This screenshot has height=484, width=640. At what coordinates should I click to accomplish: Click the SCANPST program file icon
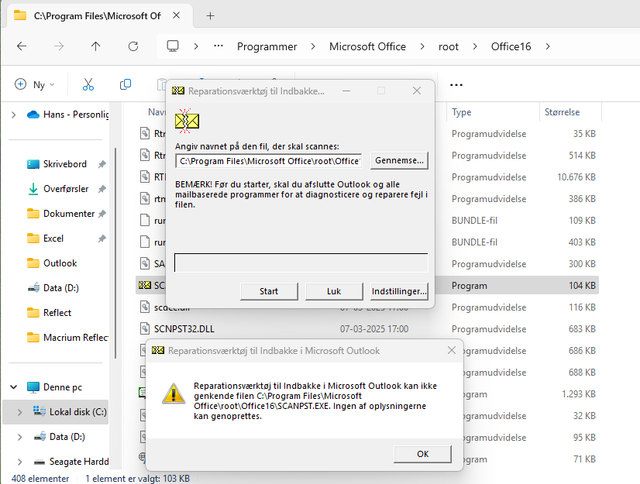tap(144, 285)
